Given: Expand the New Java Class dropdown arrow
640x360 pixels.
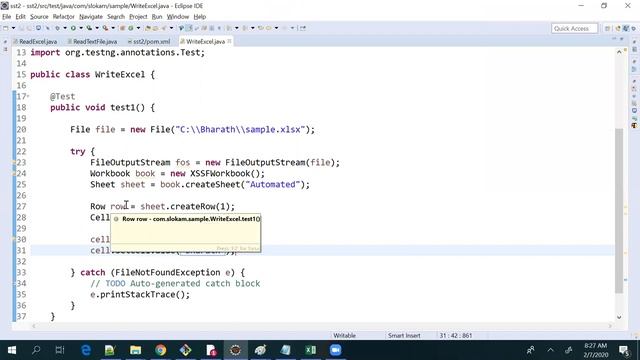Looking at the screenshot, I should pyautogui.click(x=138, y=28).
